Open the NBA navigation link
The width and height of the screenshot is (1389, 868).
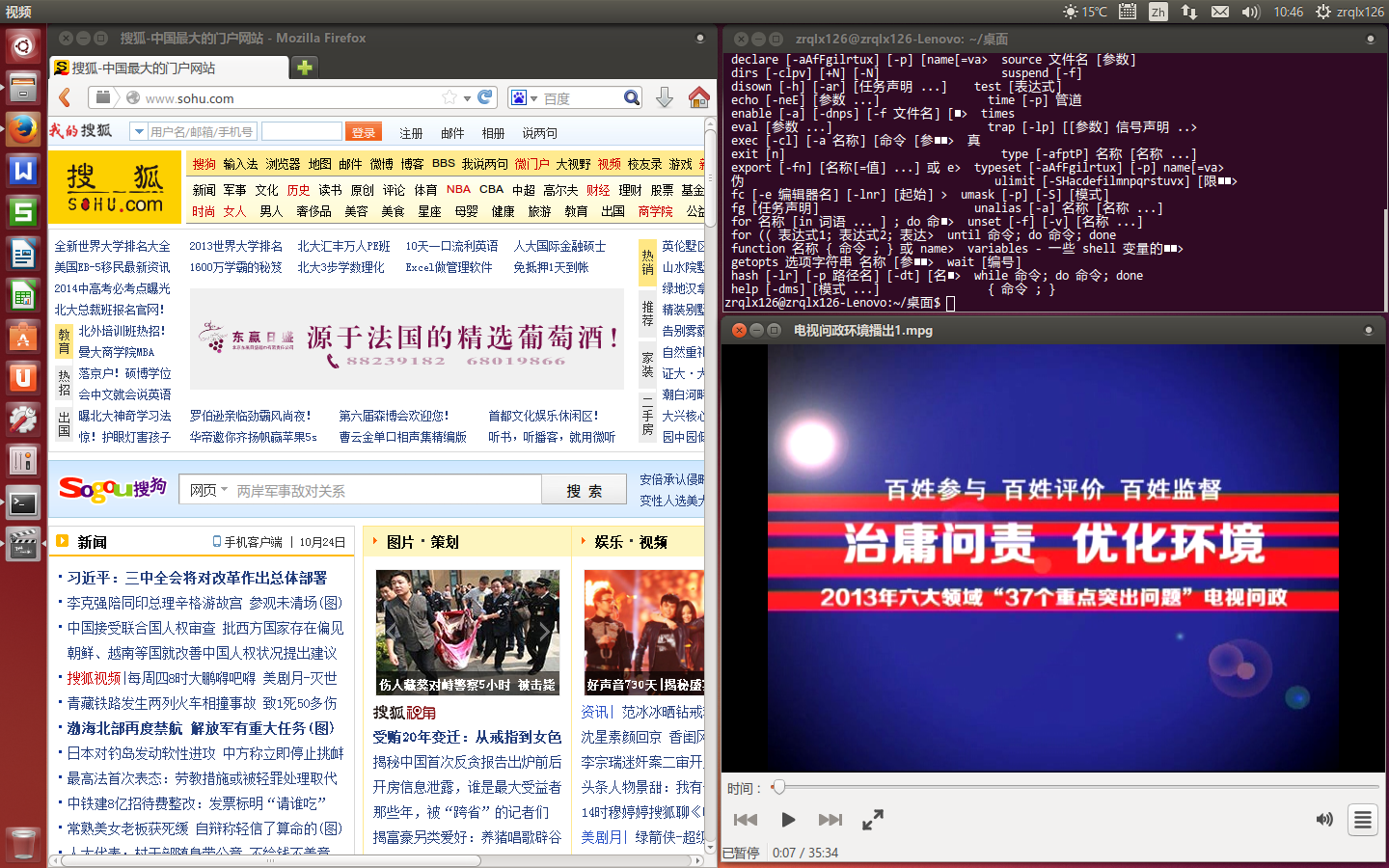pyautogui.click(x=459, y=190)
